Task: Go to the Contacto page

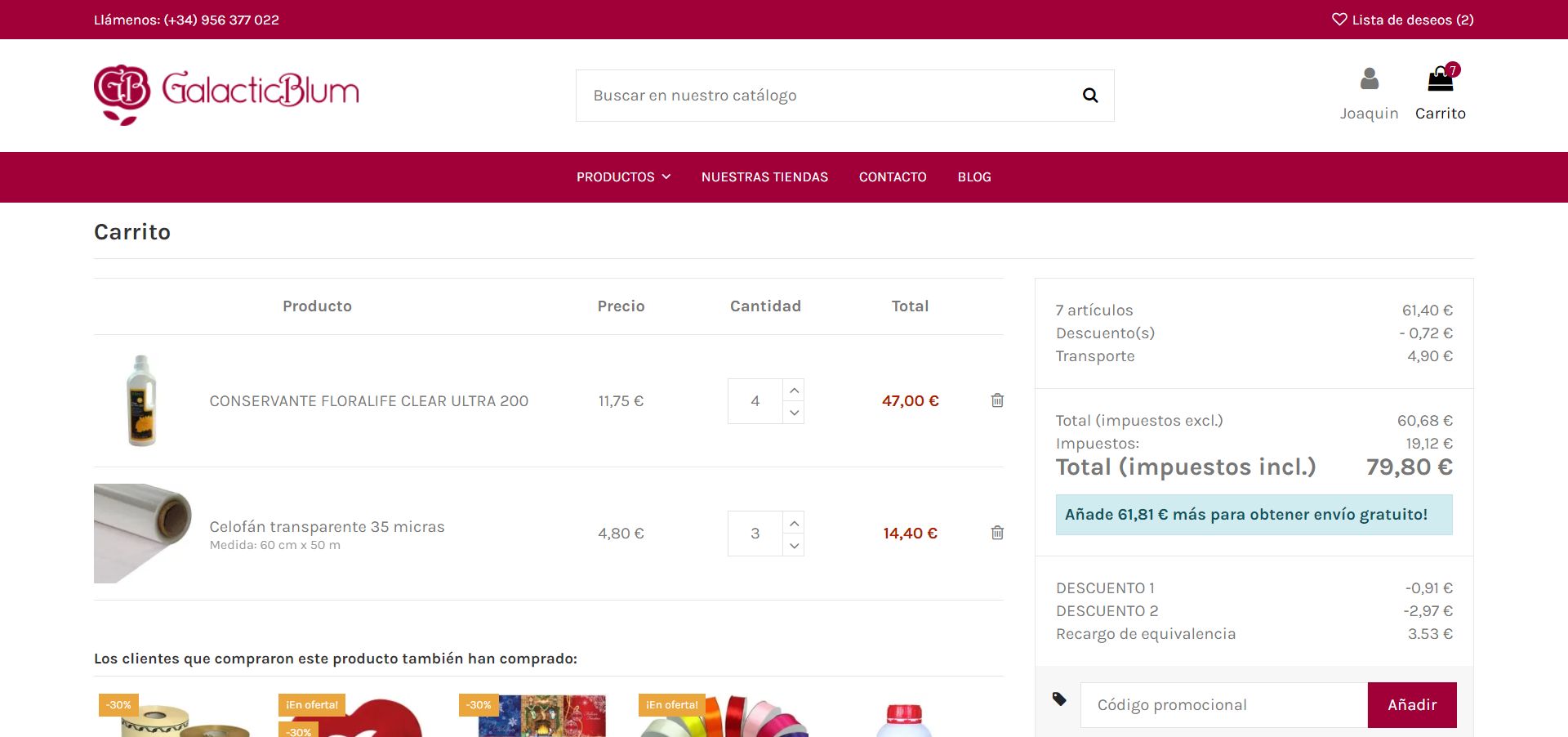Action: pyautogui.click(x=893, y=177)
